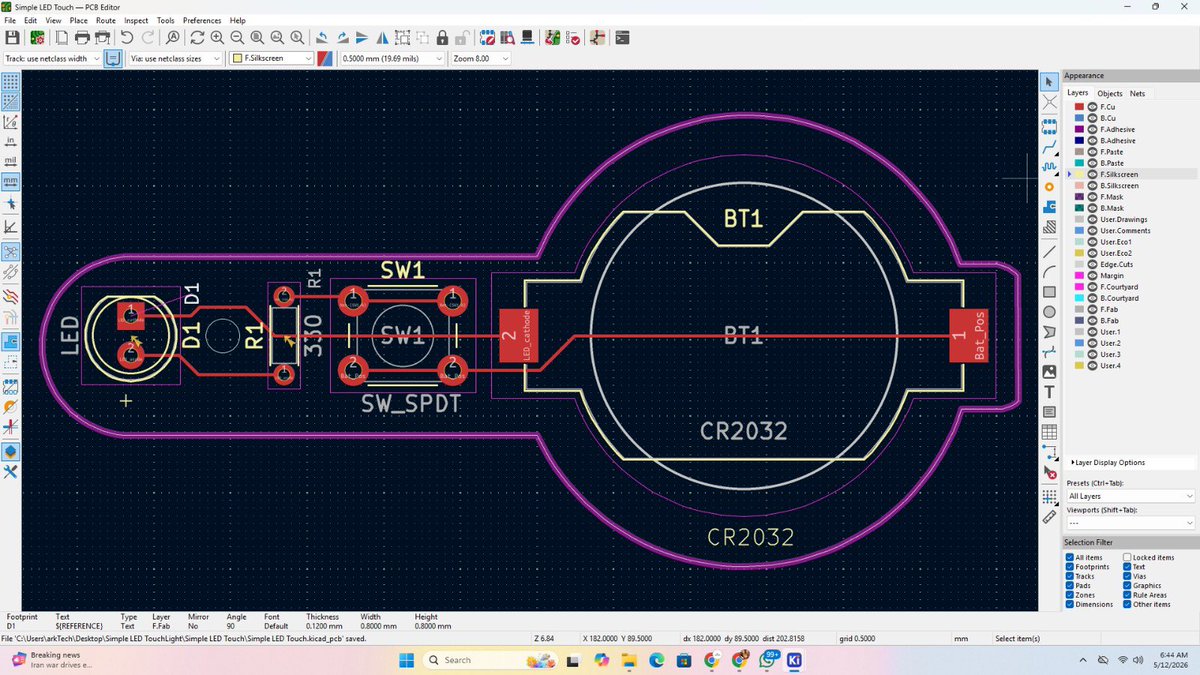Open the Via size dropdown
The height and width of the screenshot is (675, 1200).
(x=175, y=58)
